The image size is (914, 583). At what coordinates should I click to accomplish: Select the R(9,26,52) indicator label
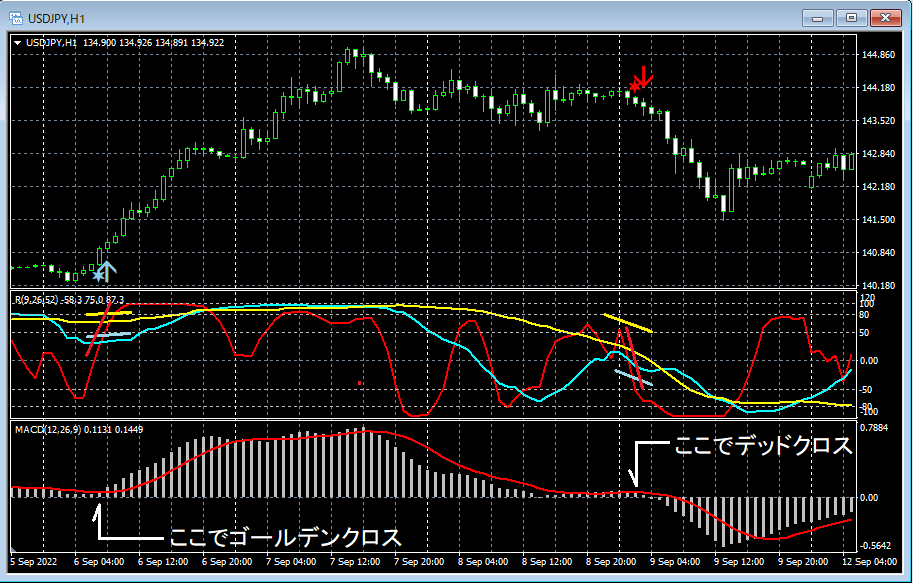tap(69, 300)
